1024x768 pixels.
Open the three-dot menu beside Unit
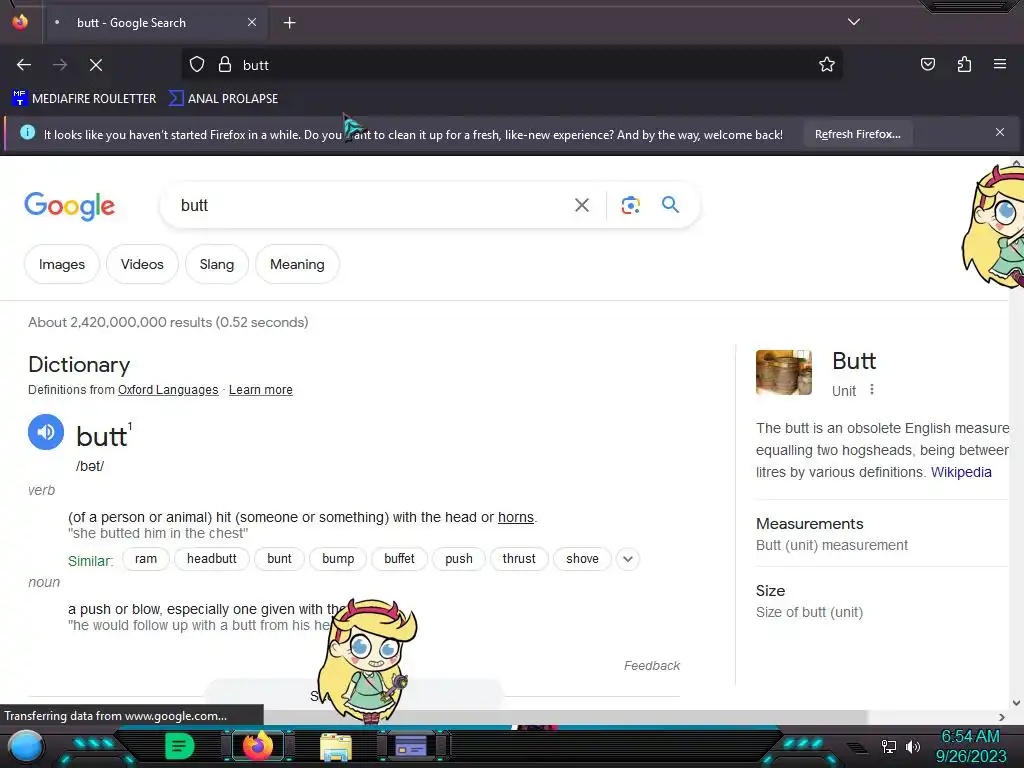872,390
